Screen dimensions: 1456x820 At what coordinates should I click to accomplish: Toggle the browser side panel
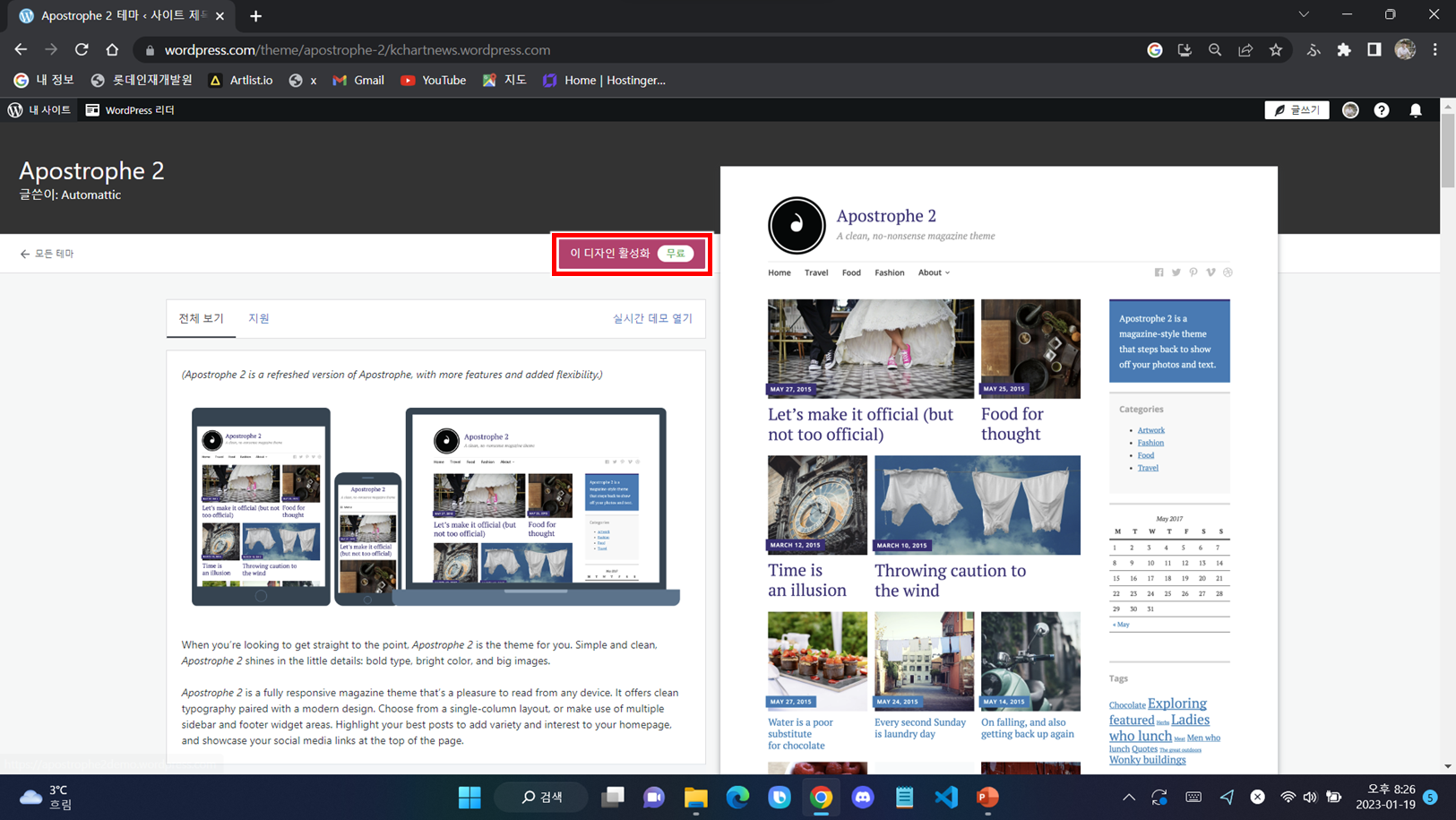coord(1374,50)
